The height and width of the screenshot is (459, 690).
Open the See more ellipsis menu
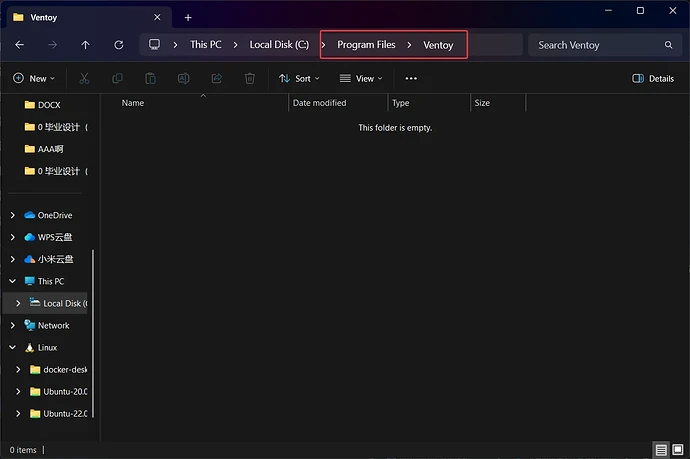tap(411, 78)
